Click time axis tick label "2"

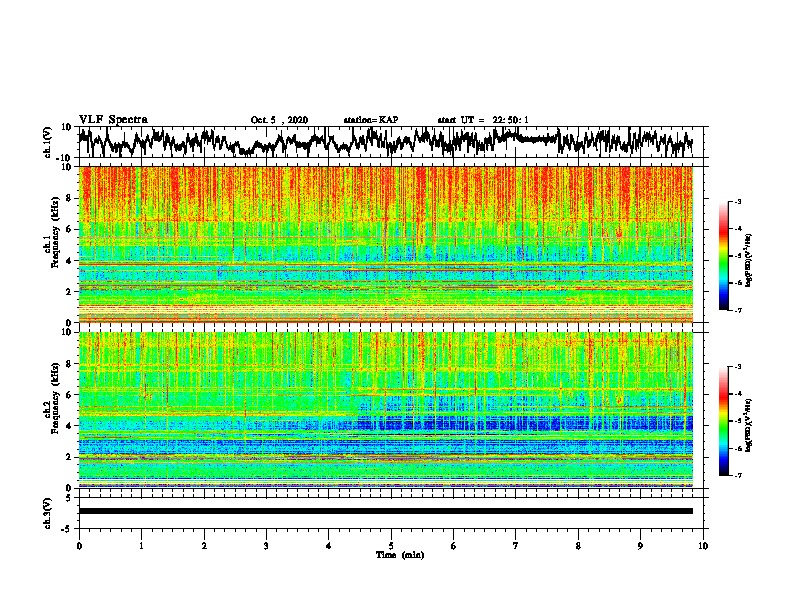point(204,546)
